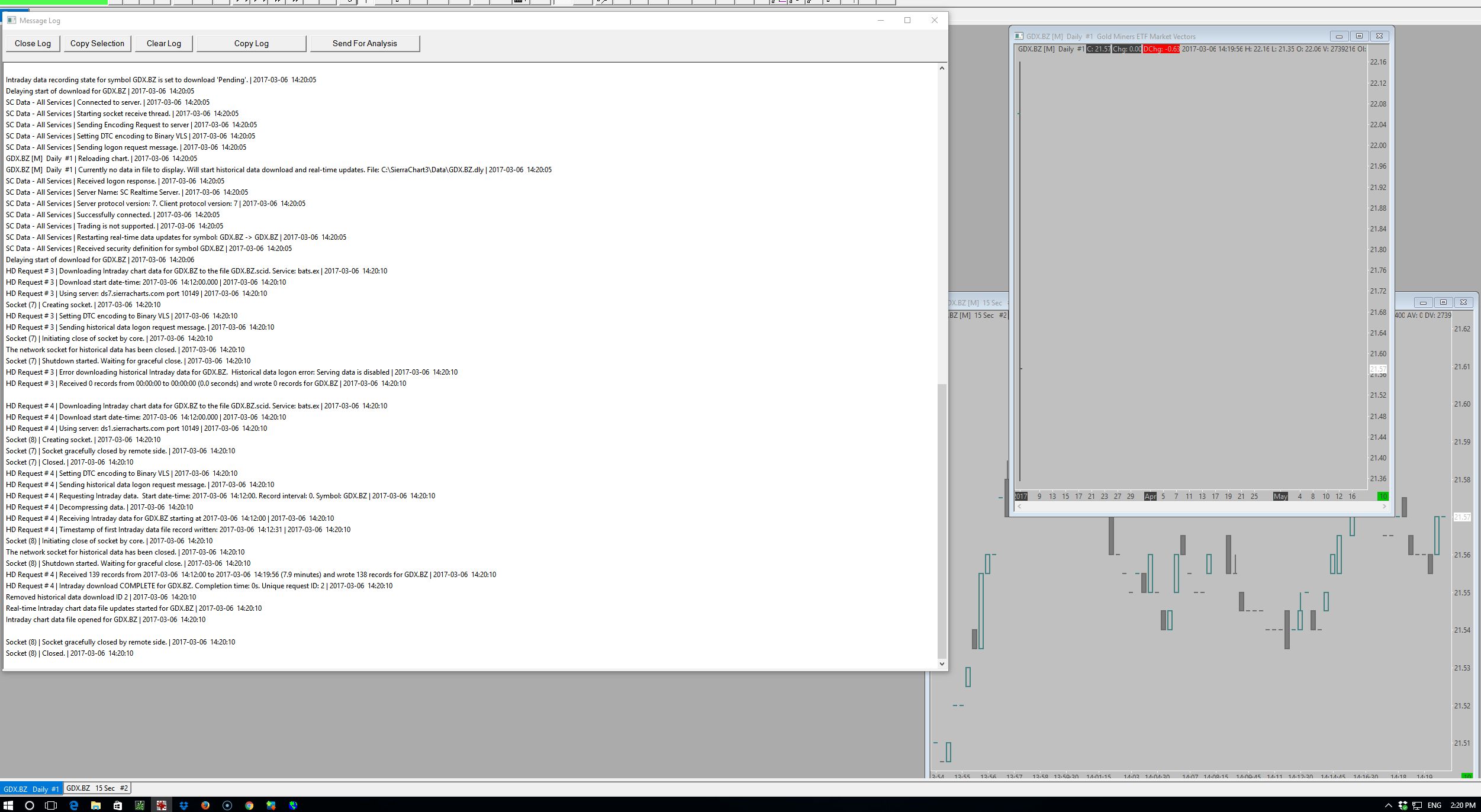1481x812 pixels.
Task: Open File Explorer taskbar icon
Action: click(x=96, y=805)
